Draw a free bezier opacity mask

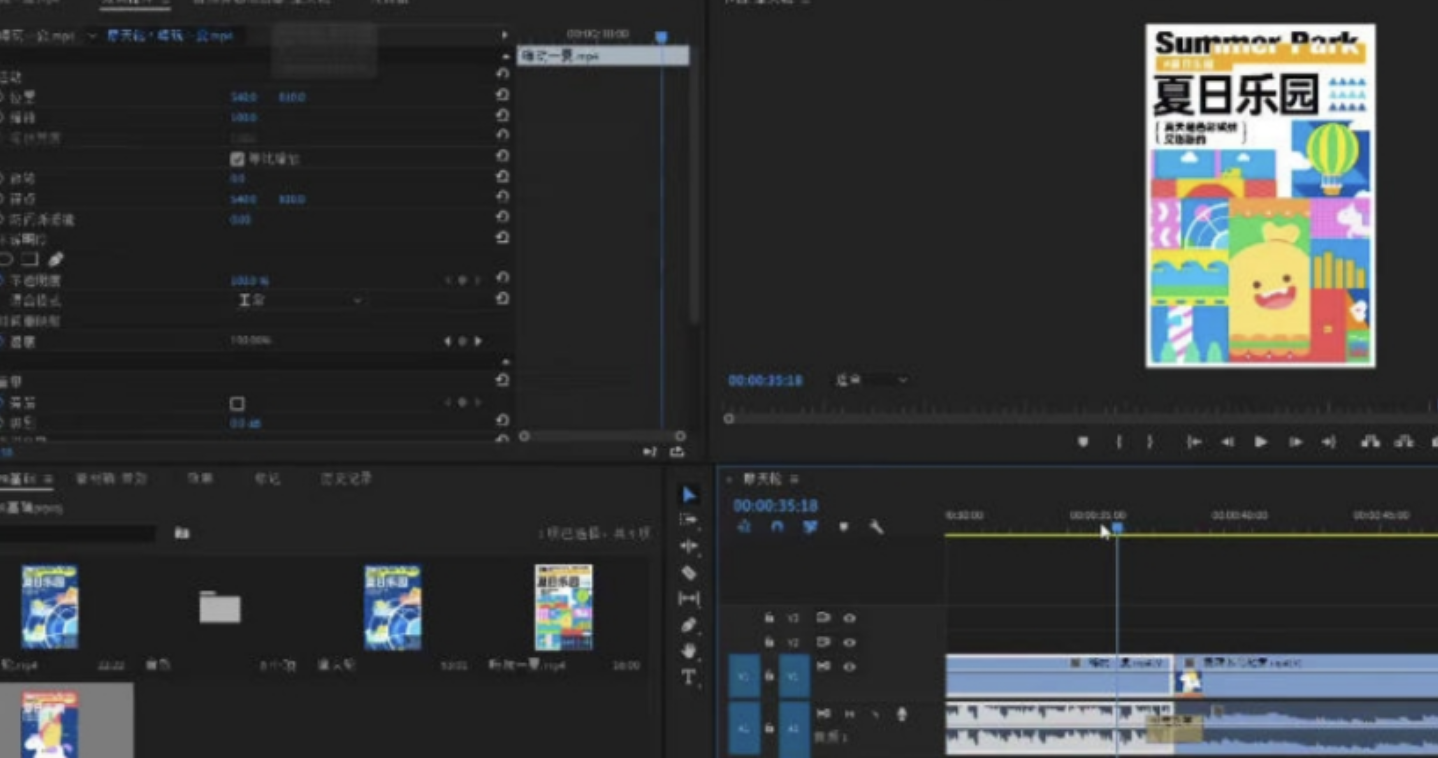[x=56, y=259]
